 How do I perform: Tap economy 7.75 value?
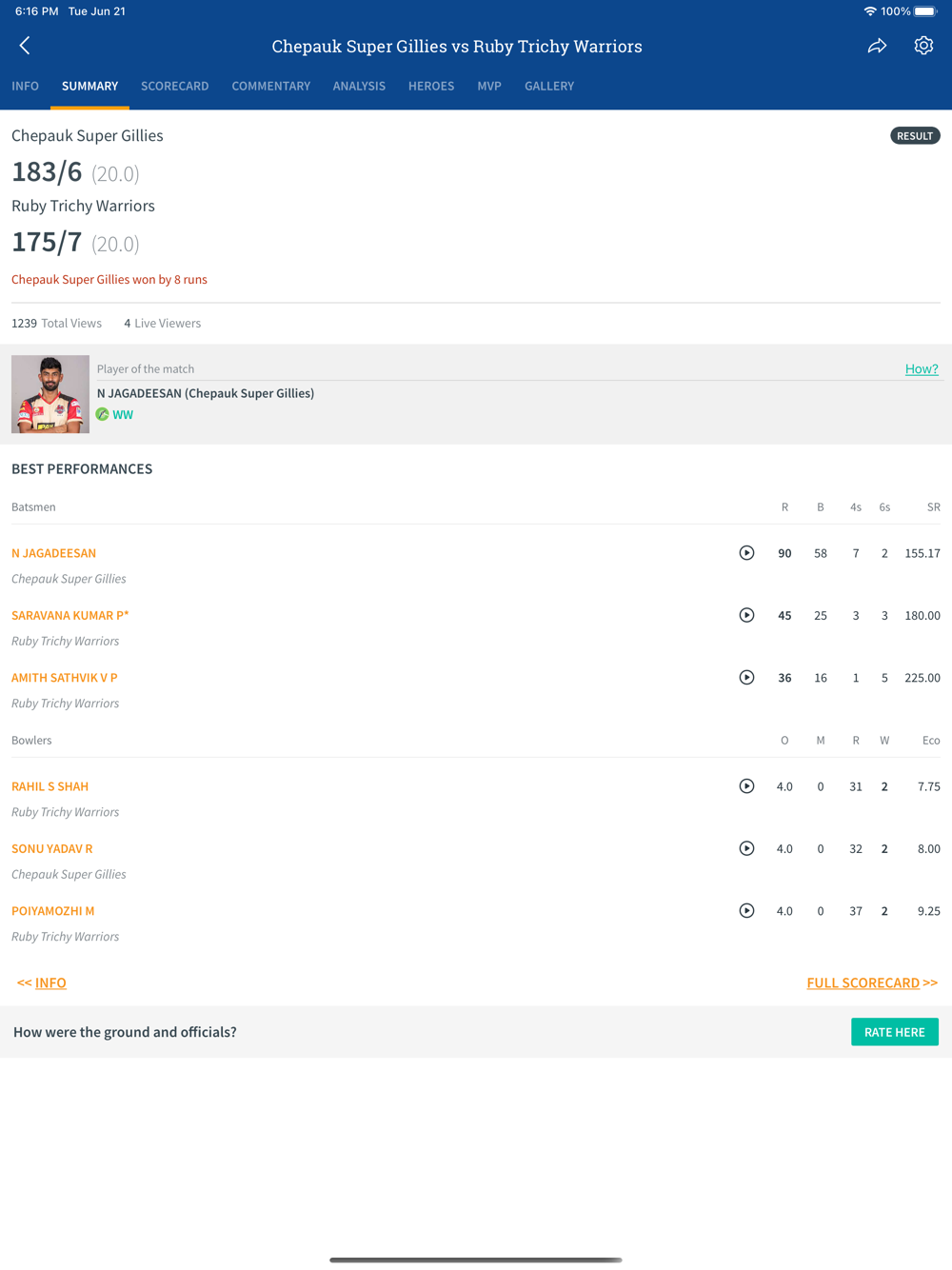pos(929,786)
